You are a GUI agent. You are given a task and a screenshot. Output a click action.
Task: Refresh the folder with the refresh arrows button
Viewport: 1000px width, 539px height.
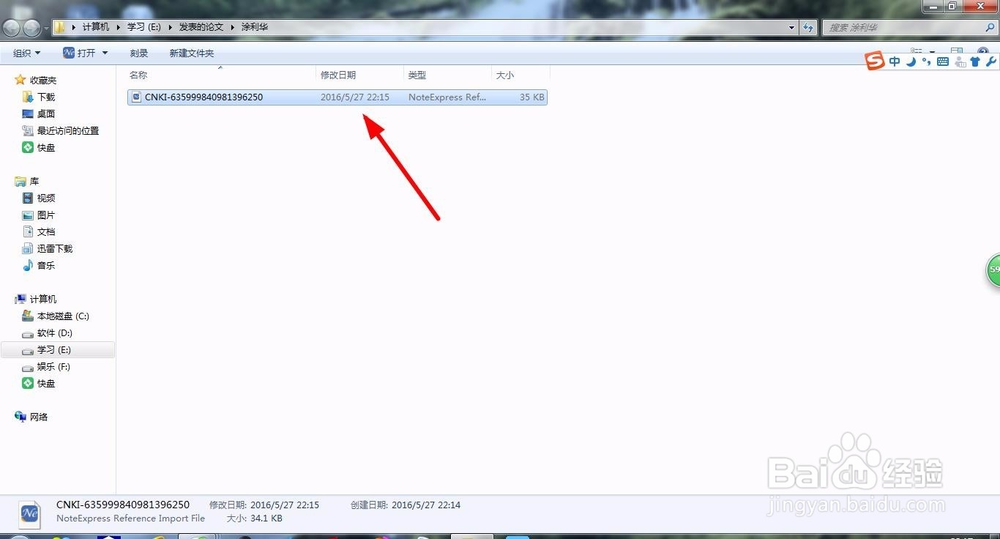(x=809, y=27)
